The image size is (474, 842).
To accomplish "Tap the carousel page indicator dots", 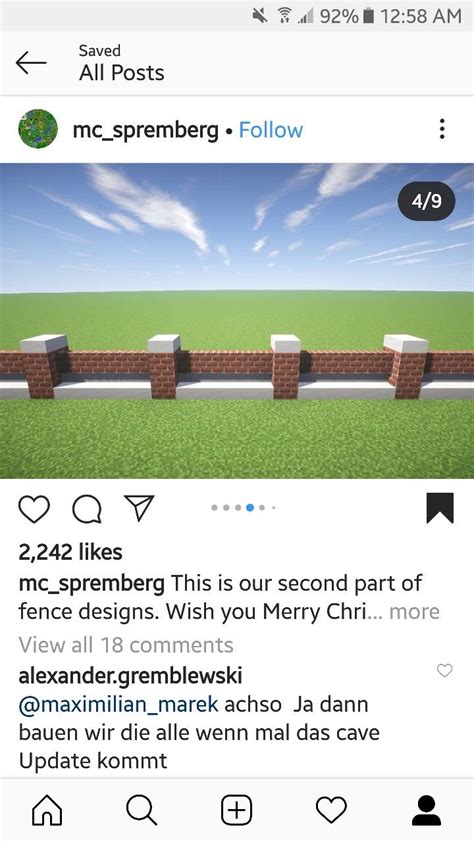I will tap(244, 507).
